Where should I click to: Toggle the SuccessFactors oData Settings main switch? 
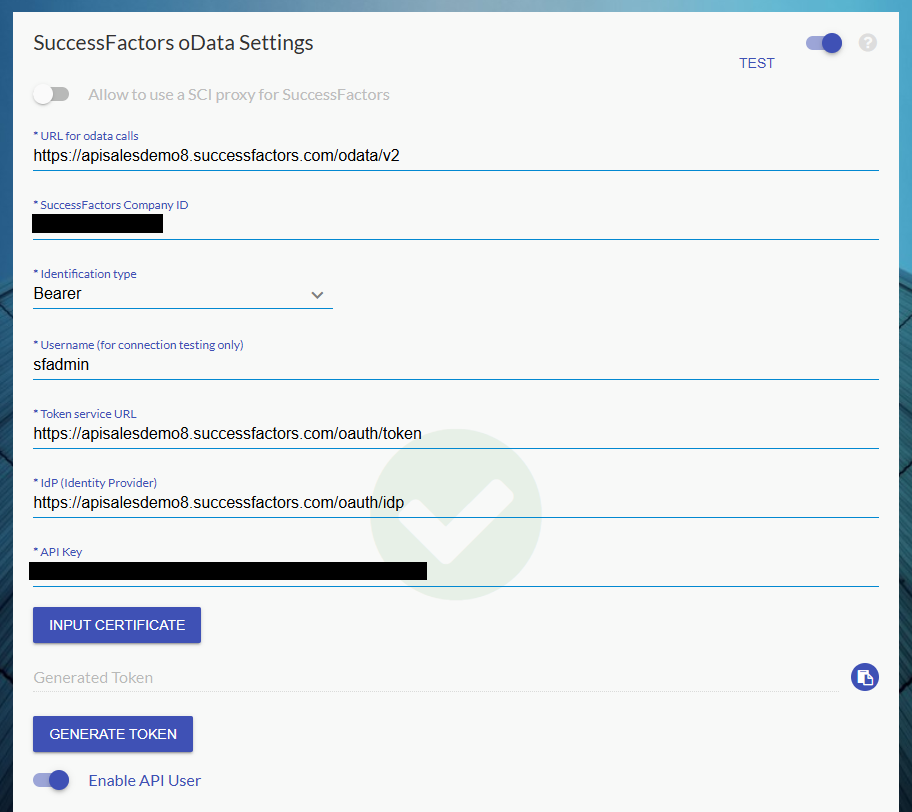coord(824,43)
